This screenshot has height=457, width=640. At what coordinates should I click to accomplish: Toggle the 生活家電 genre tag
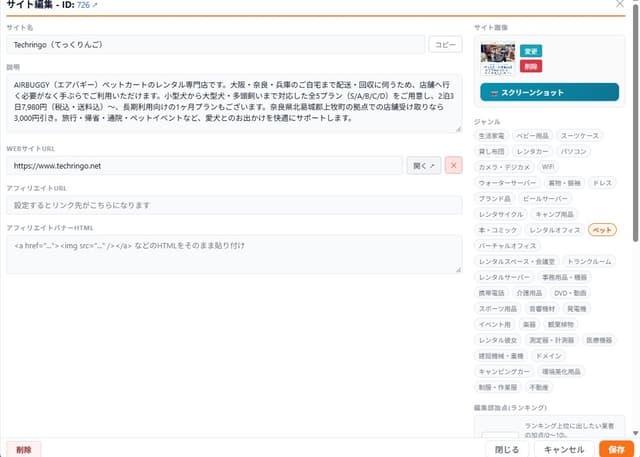click(x=491, y=136)
